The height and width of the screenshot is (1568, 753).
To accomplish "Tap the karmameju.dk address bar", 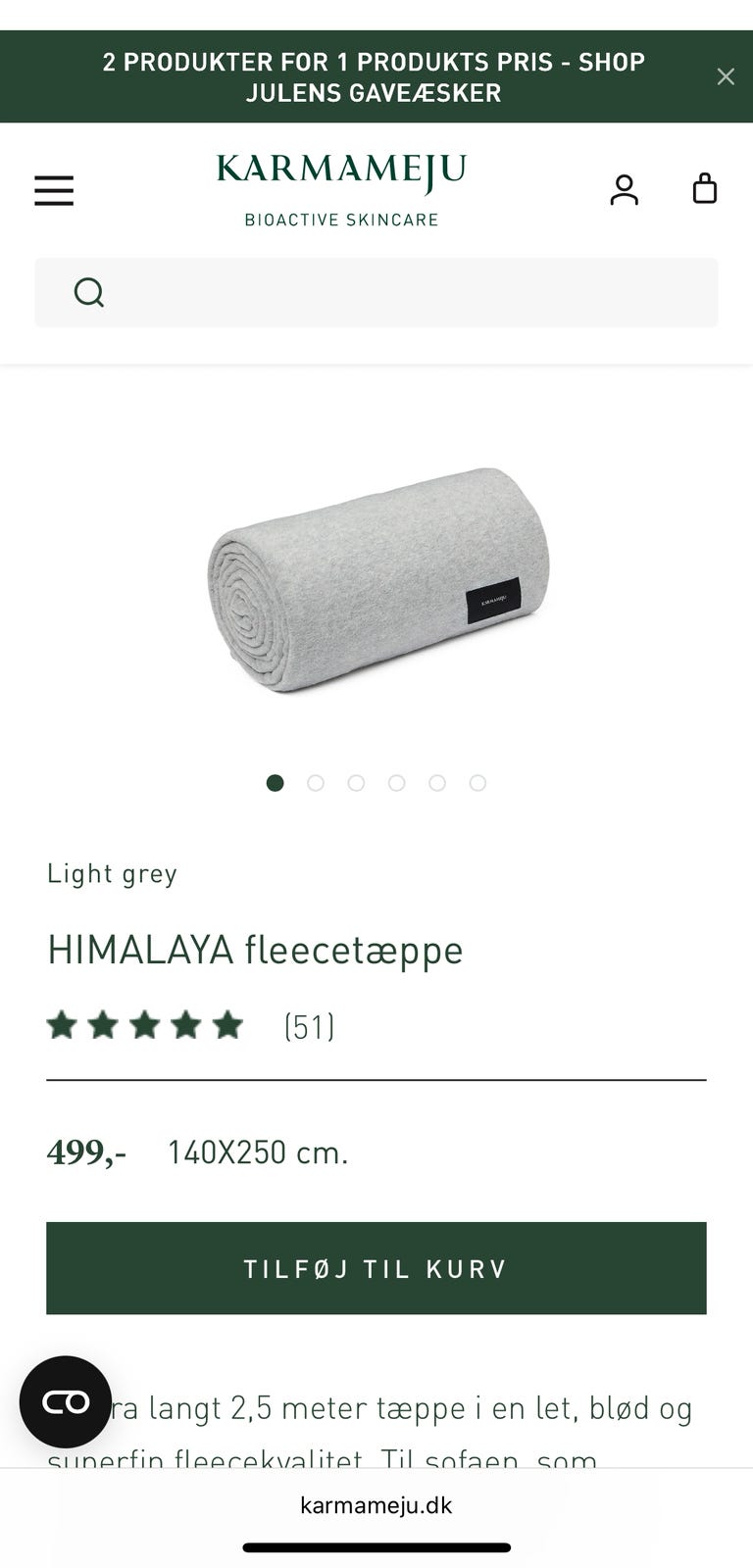I will click(376, 1505).
